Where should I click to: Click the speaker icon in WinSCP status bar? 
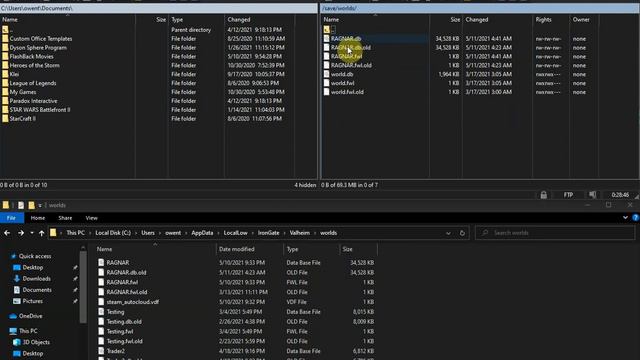[x=593, y=195]
